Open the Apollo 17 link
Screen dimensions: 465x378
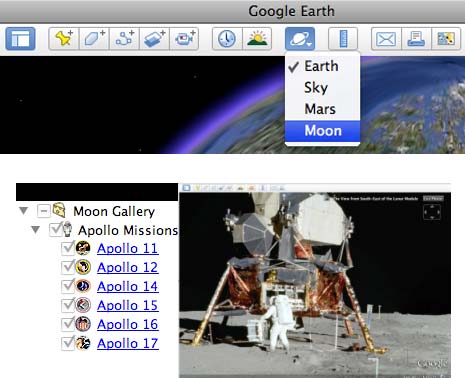(128, 343)
